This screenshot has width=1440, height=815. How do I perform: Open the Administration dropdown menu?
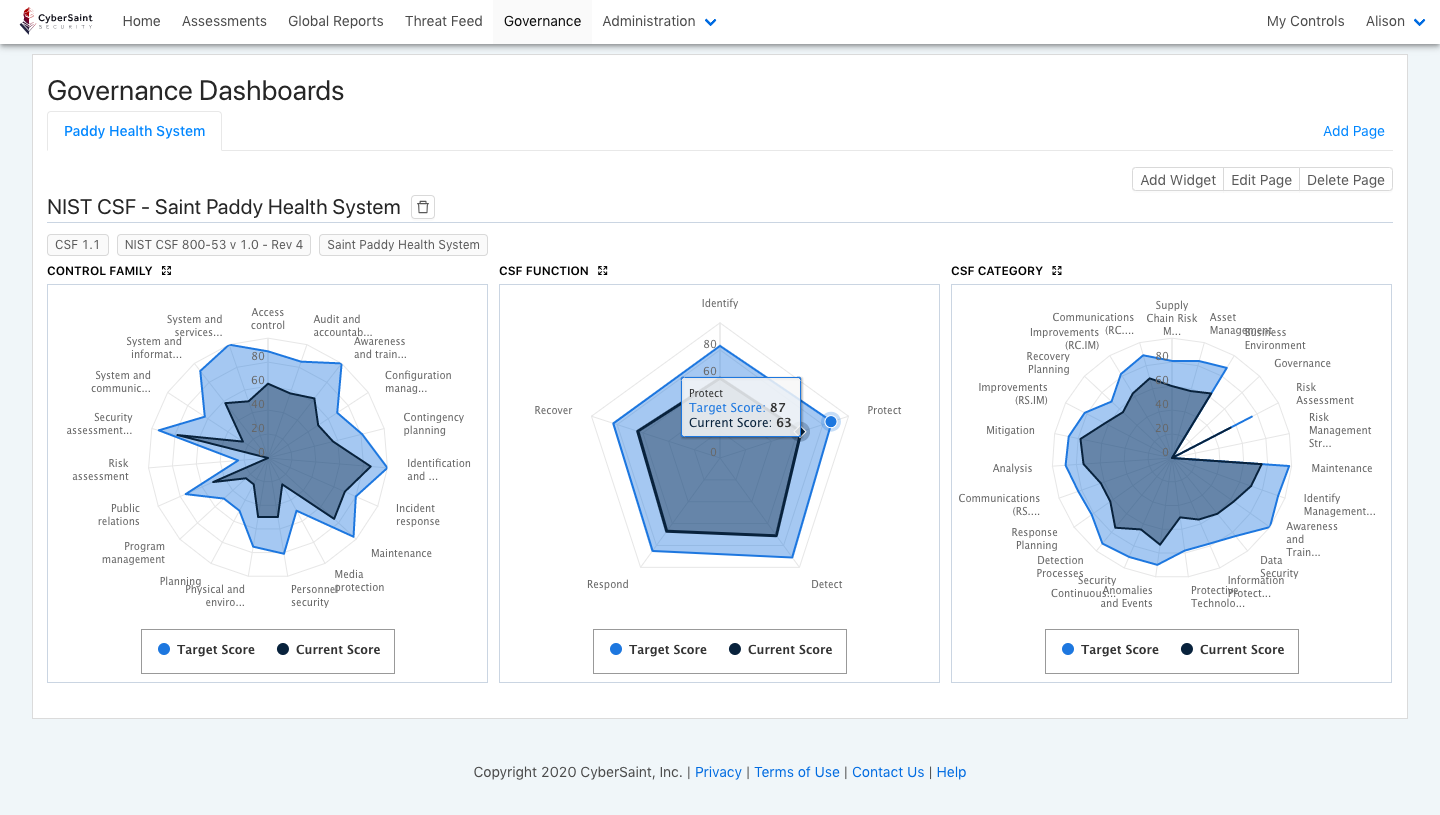[659, 21]
